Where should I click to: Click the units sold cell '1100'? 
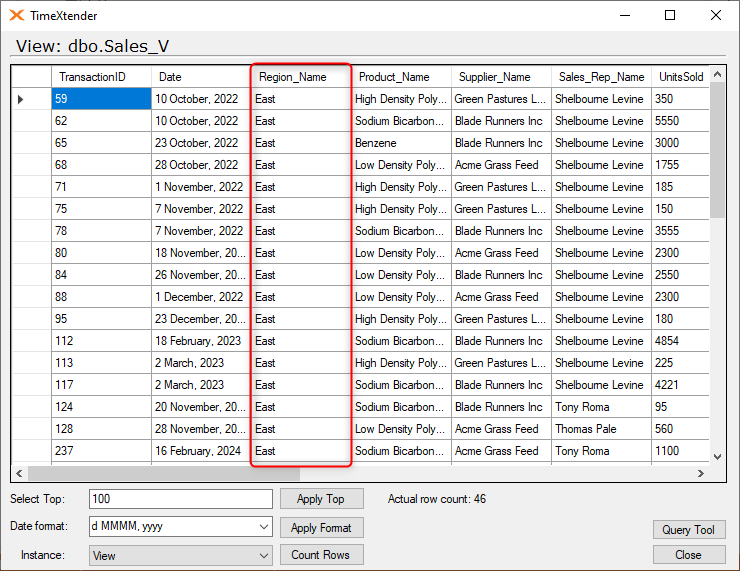point(681,451)
